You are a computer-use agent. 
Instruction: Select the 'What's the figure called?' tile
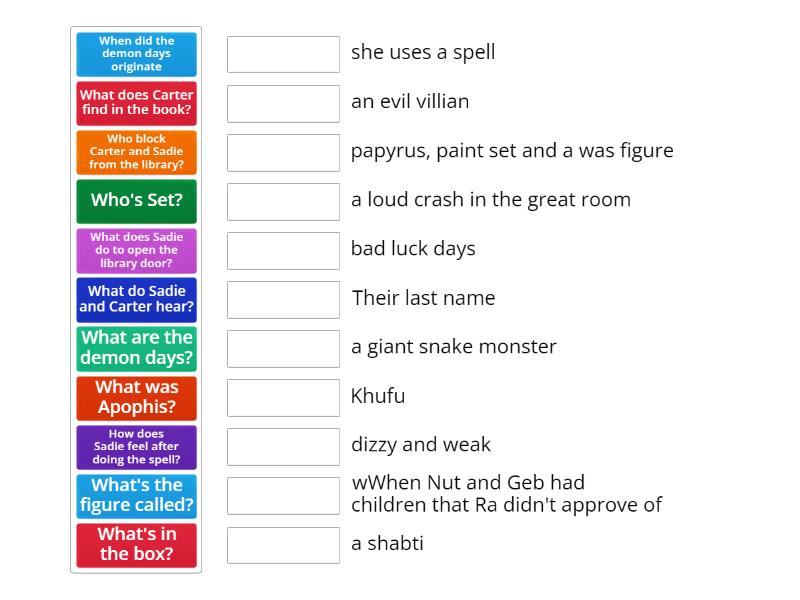pos(136,496)
